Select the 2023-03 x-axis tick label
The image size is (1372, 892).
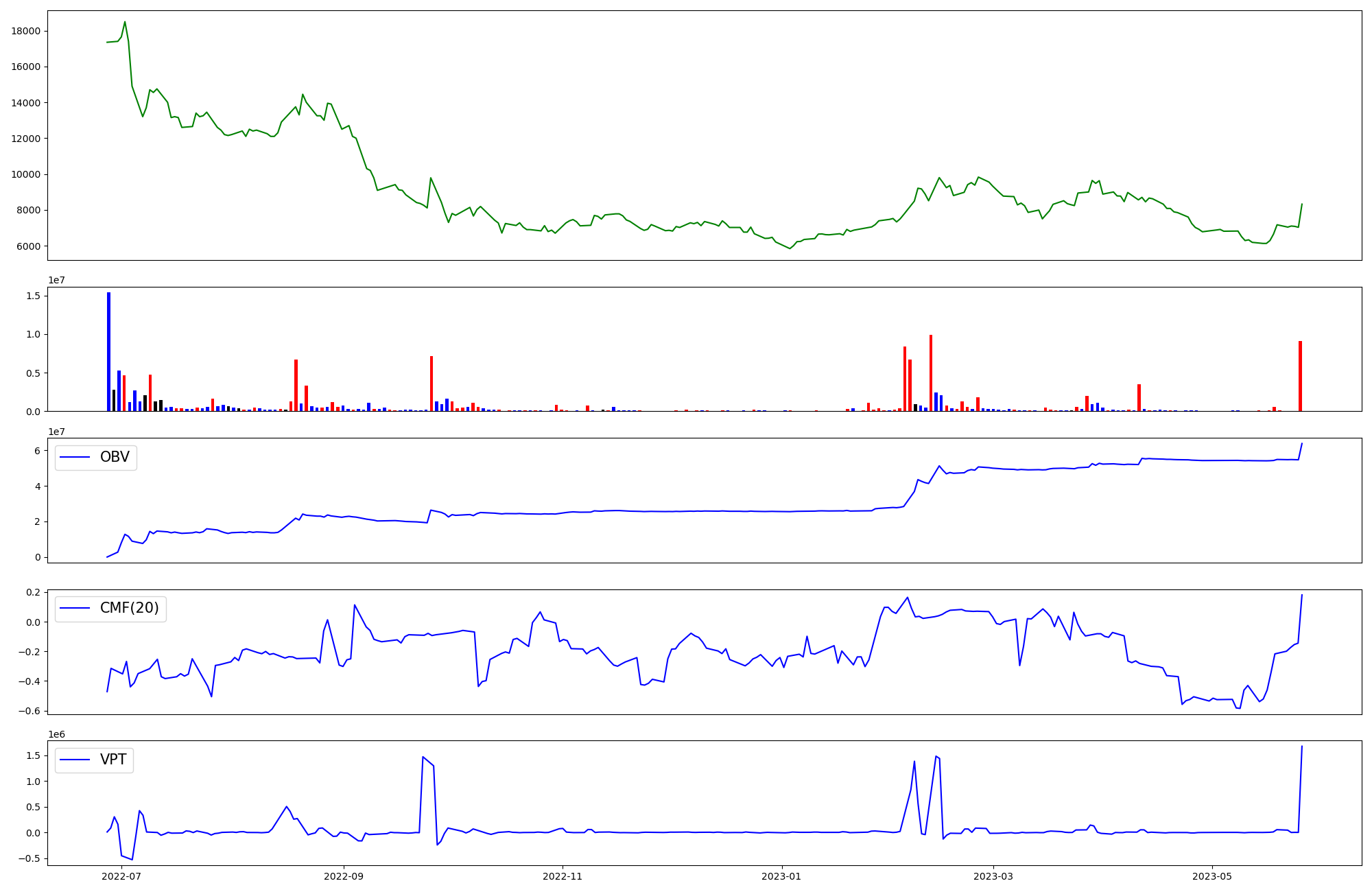(x=993, y=876)
